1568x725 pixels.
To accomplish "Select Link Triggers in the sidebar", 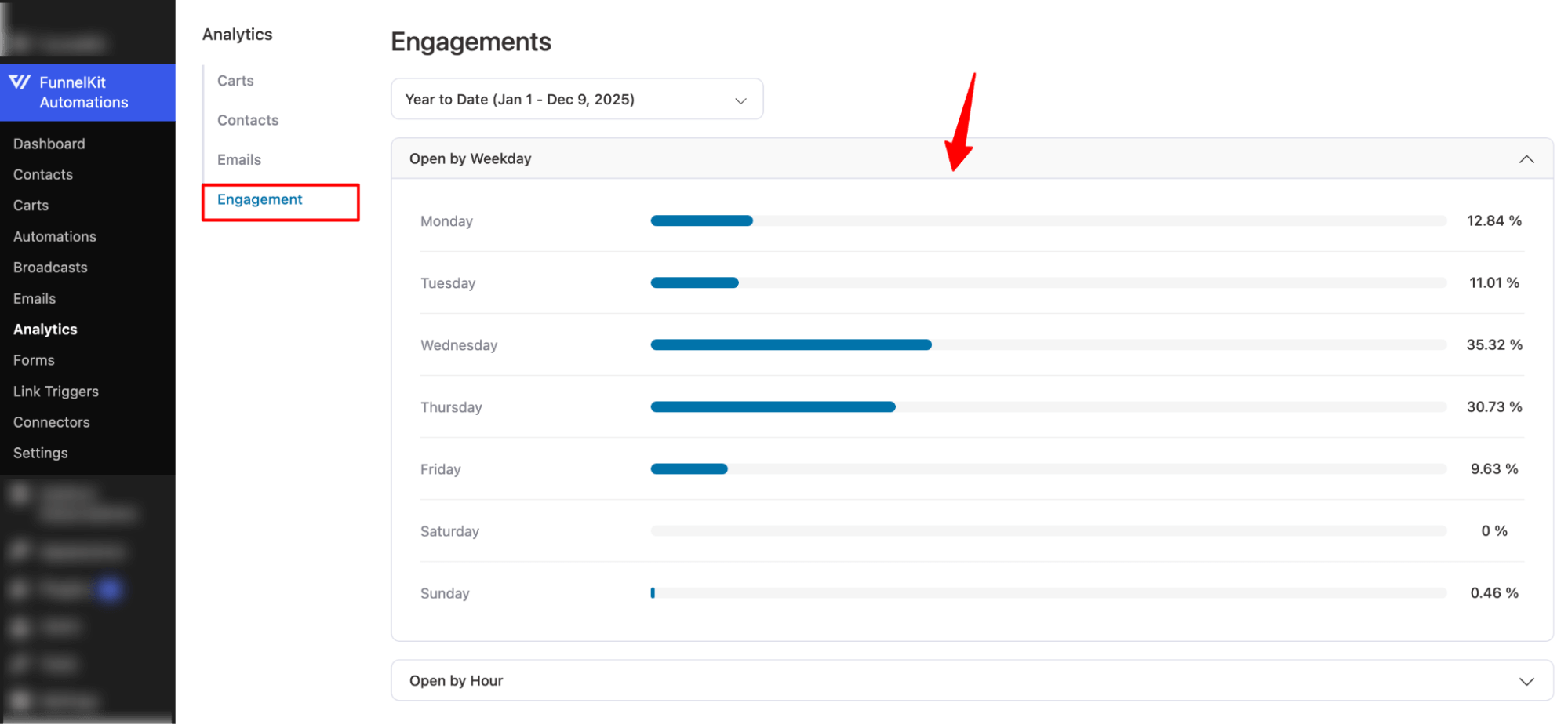I will pyautogui.click(x=56, y=391).
